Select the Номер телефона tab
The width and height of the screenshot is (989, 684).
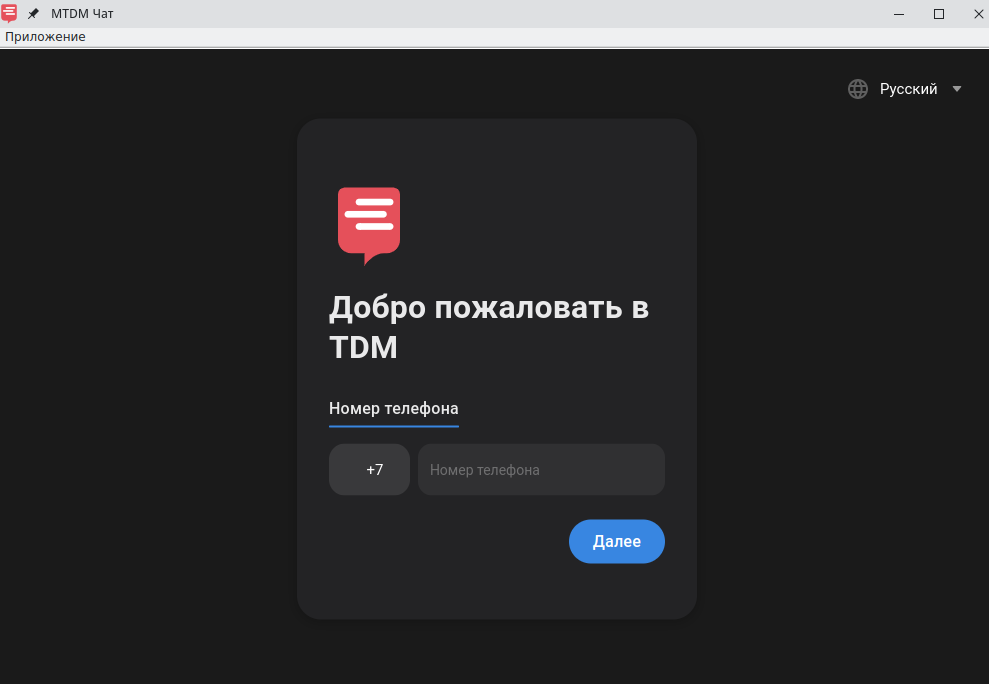click(x=394, y=408)
